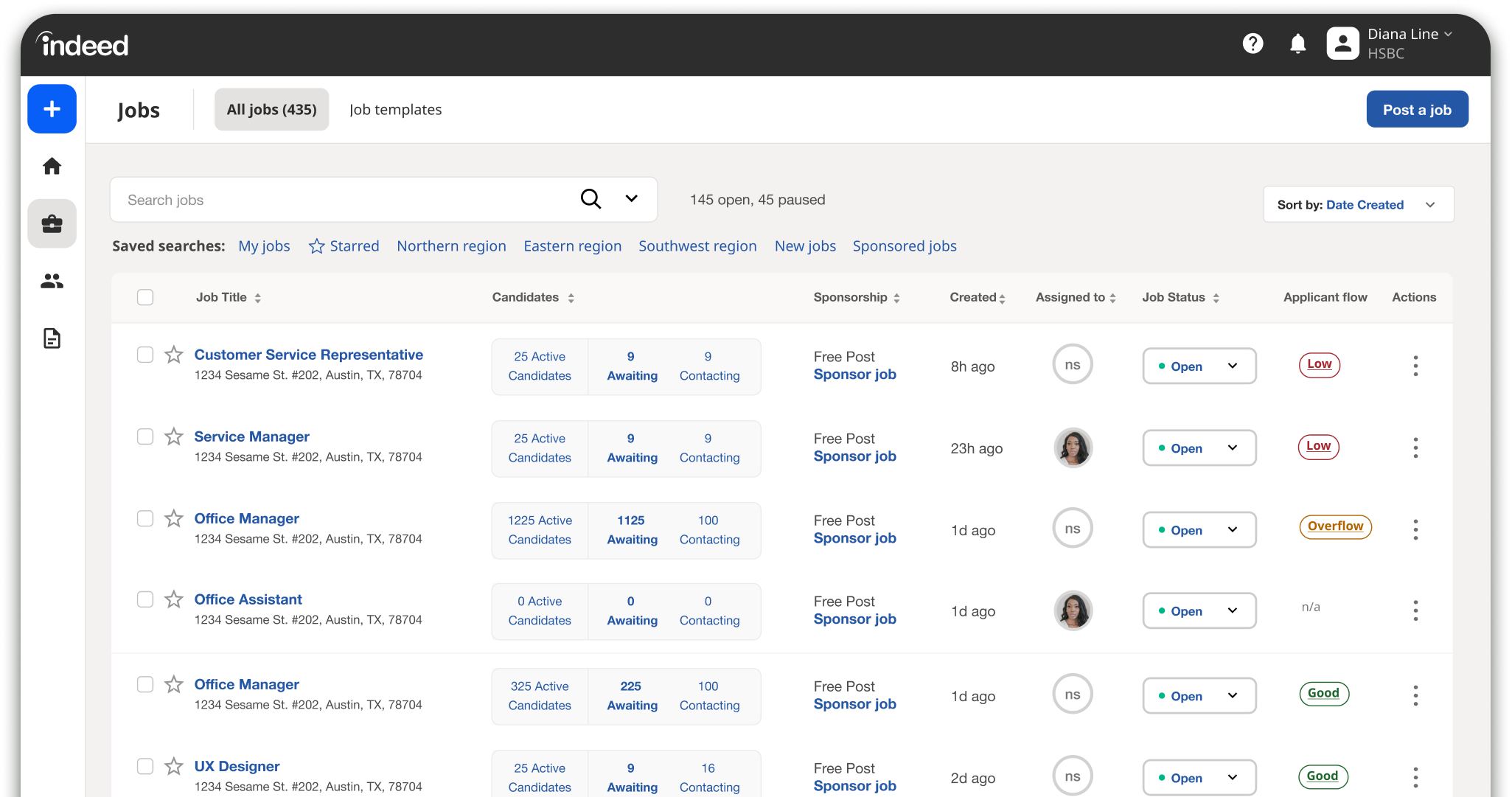
Task: Go to Home via sidebar house icon
Action: pyautogui.click(x=52, y=166)
